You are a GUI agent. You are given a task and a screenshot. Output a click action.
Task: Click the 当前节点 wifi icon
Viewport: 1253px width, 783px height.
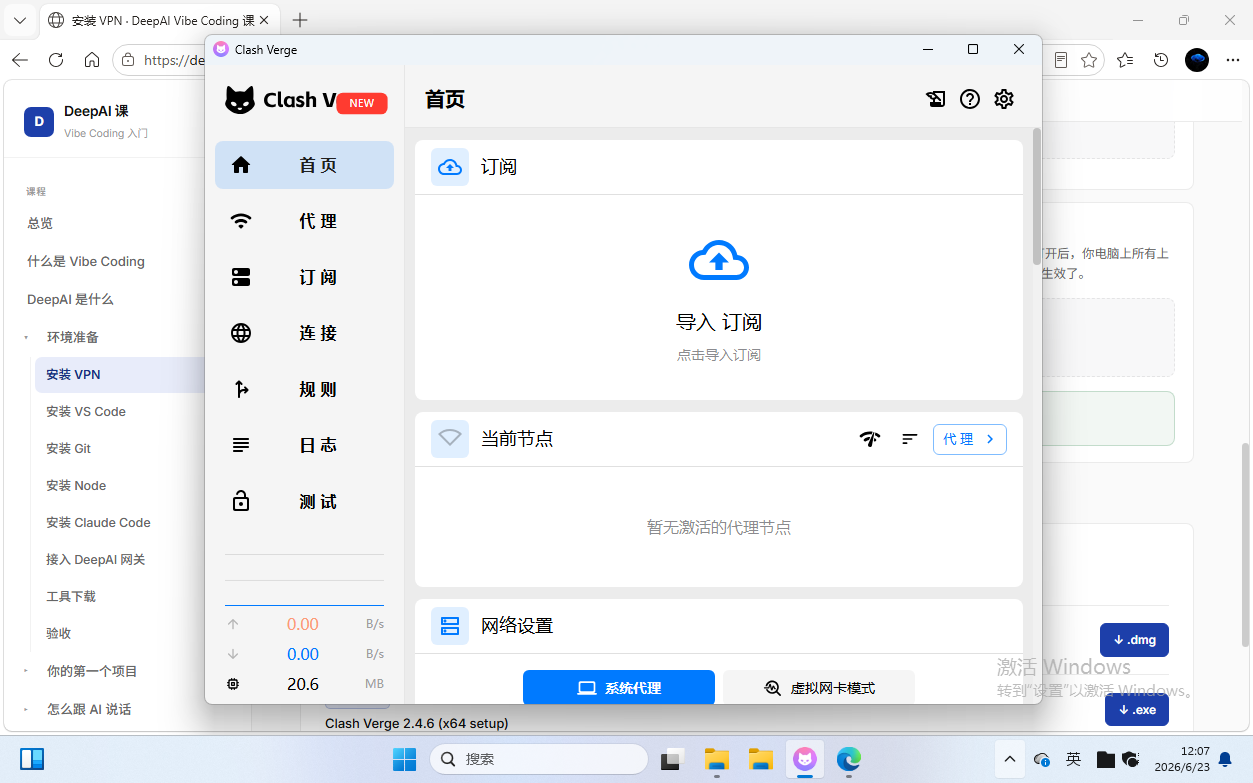(450, 439)
